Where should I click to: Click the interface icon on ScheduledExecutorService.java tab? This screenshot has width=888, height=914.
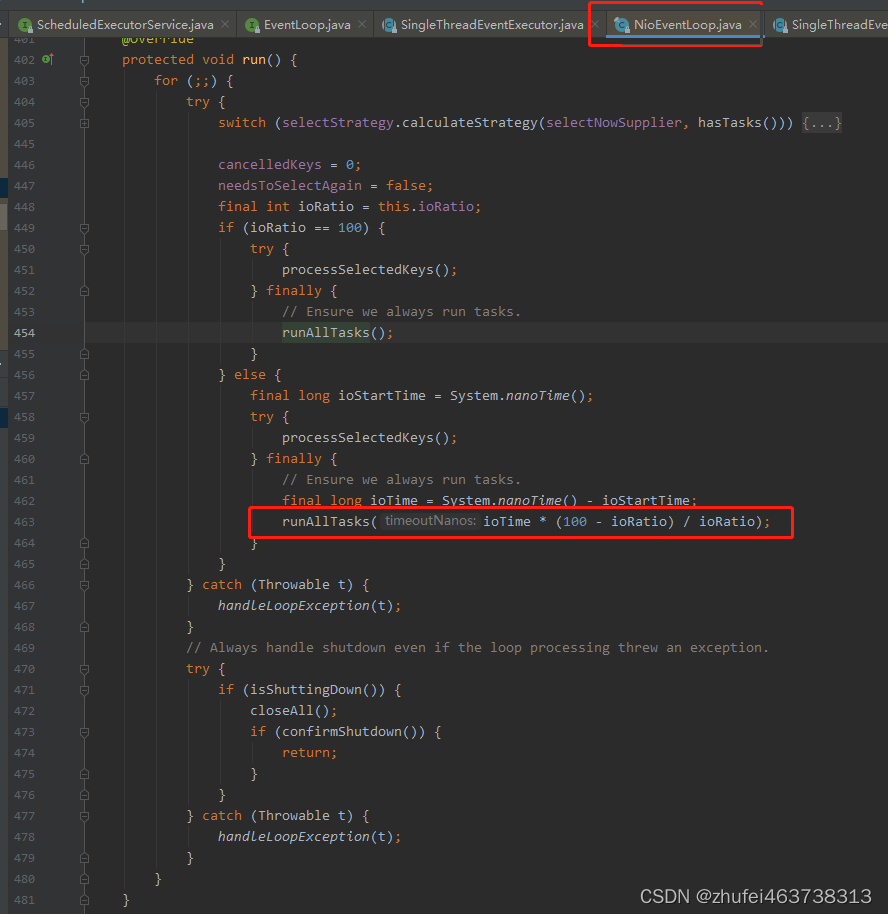coord(25,25)
